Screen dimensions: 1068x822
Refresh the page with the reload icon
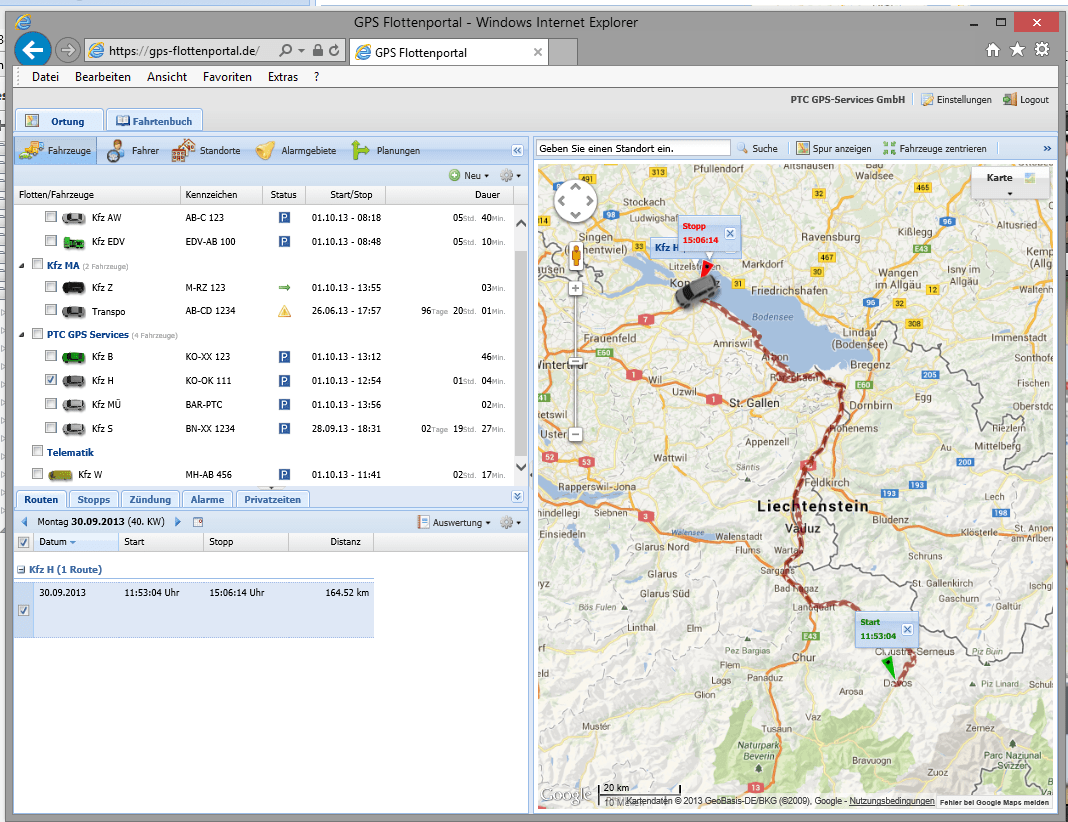pyautogui.click(x=334, y=50)
